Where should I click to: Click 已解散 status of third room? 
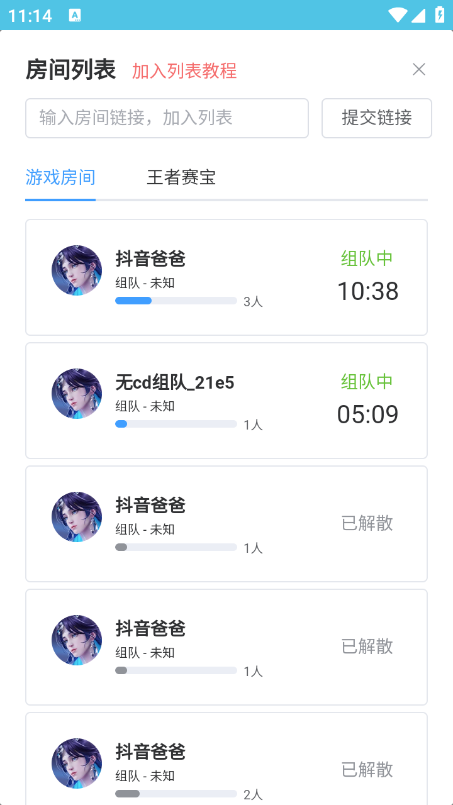point(367,523)
